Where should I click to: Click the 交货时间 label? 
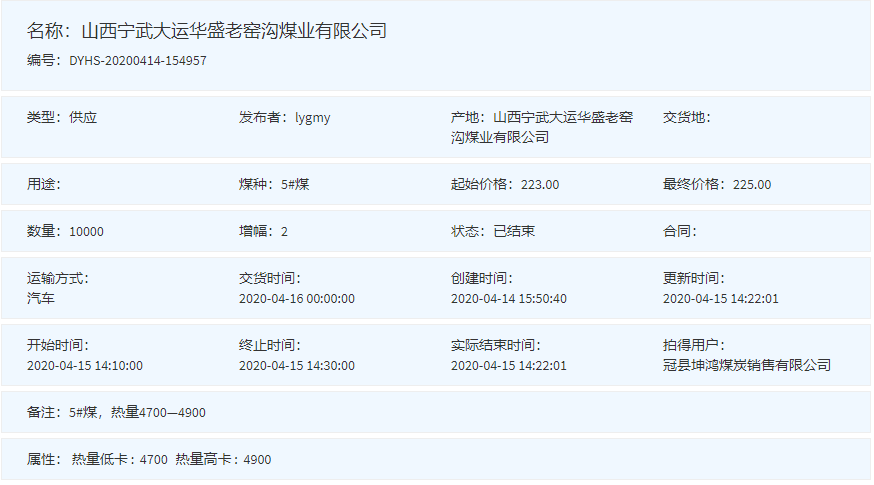(x=270, y=278)
